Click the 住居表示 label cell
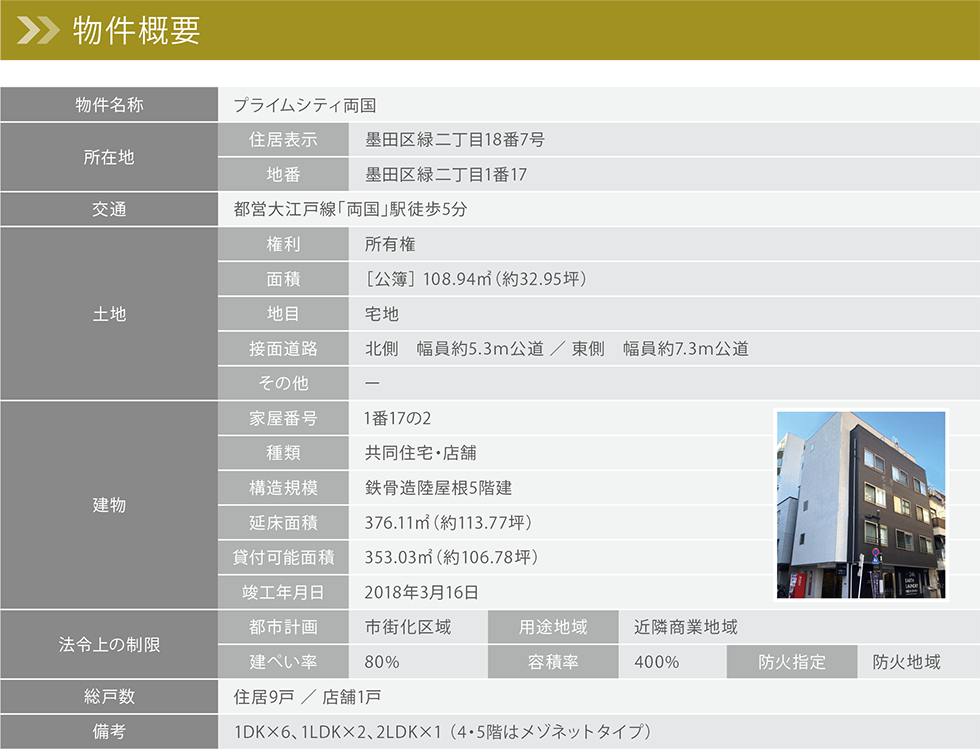This screenshot has height=749, width=980. click(x=283, y=140)
